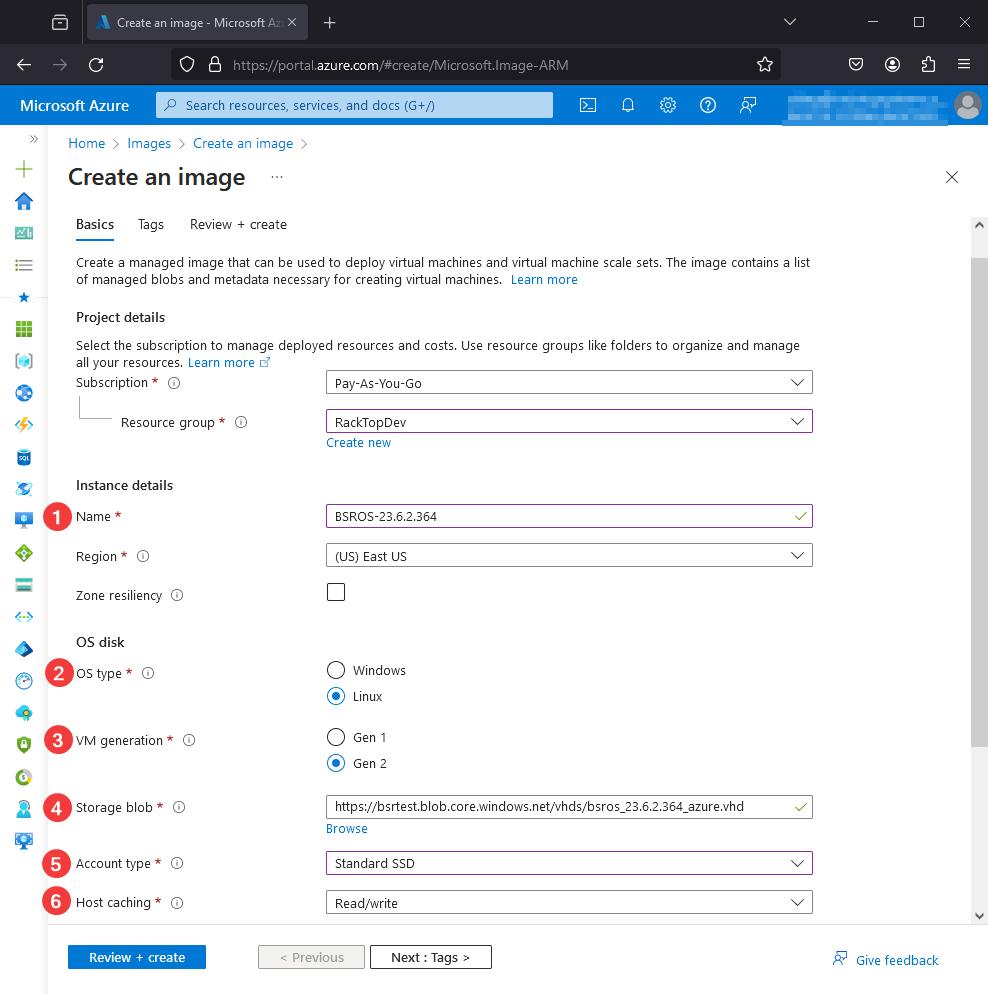Image resolution: width=988 pixels, height=994 pixels.
Task: Go to Home using the sidebar house icon
Action: click(x=22, y=201)
